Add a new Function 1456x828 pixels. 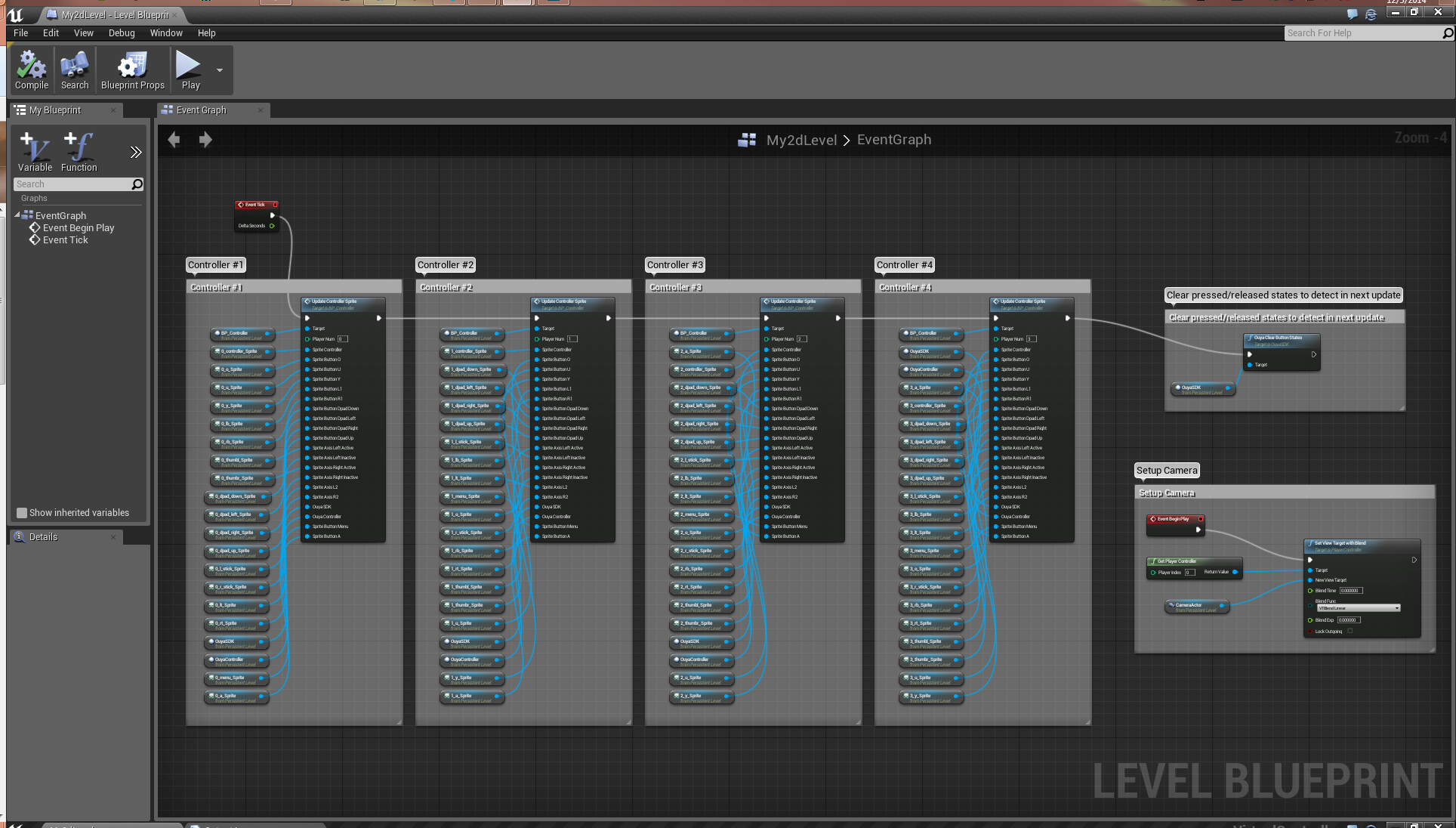(x=79, y=151)
